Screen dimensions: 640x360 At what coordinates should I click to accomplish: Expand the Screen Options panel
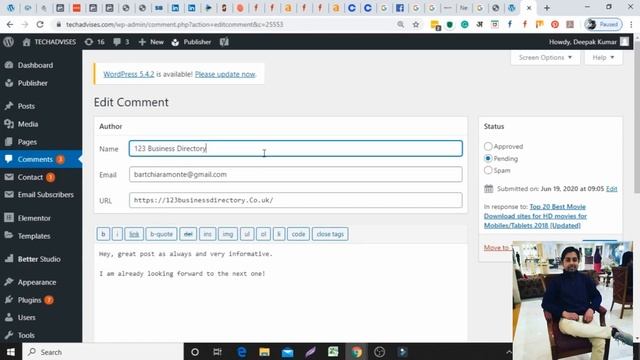click(545, 58)
